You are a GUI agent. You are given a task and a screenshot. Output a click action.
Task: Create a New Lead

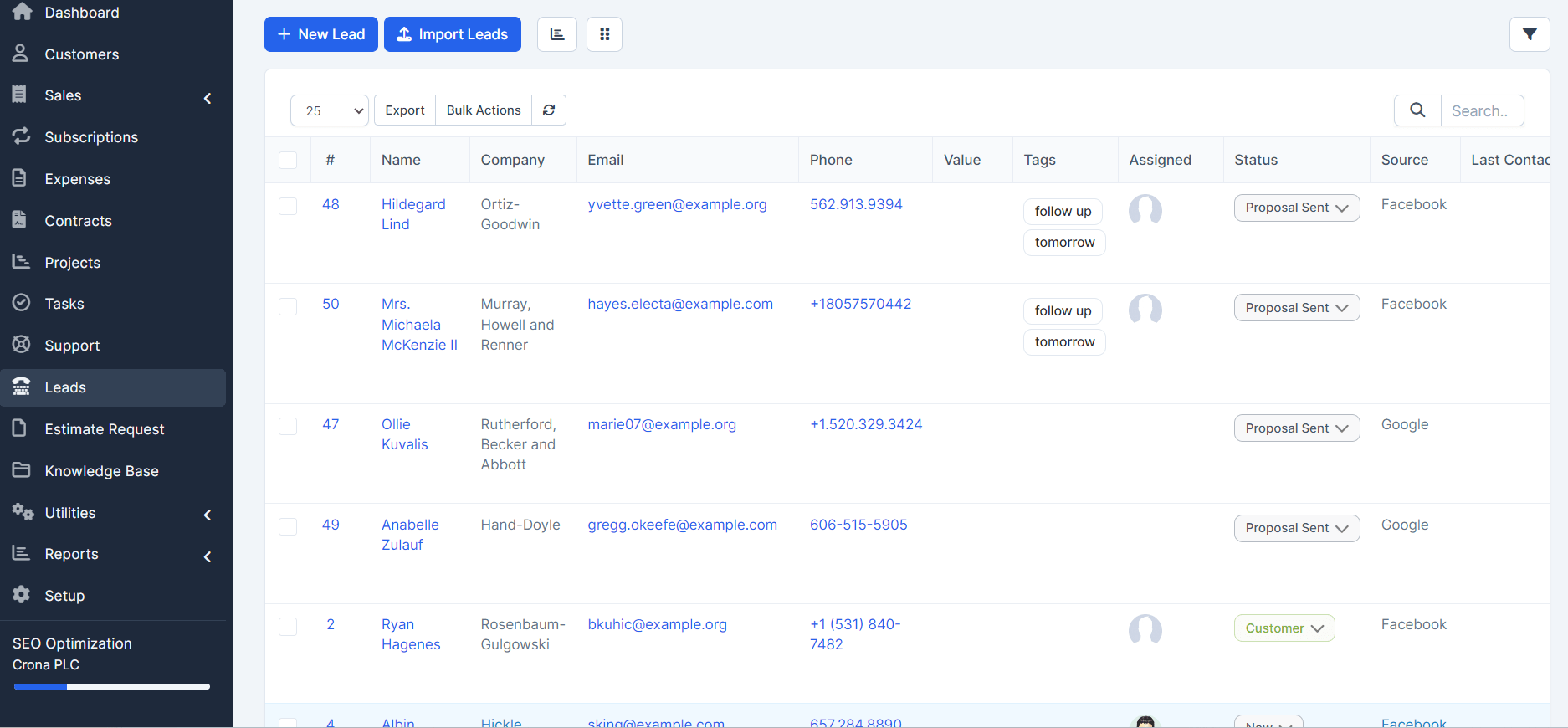coord(321,34)
